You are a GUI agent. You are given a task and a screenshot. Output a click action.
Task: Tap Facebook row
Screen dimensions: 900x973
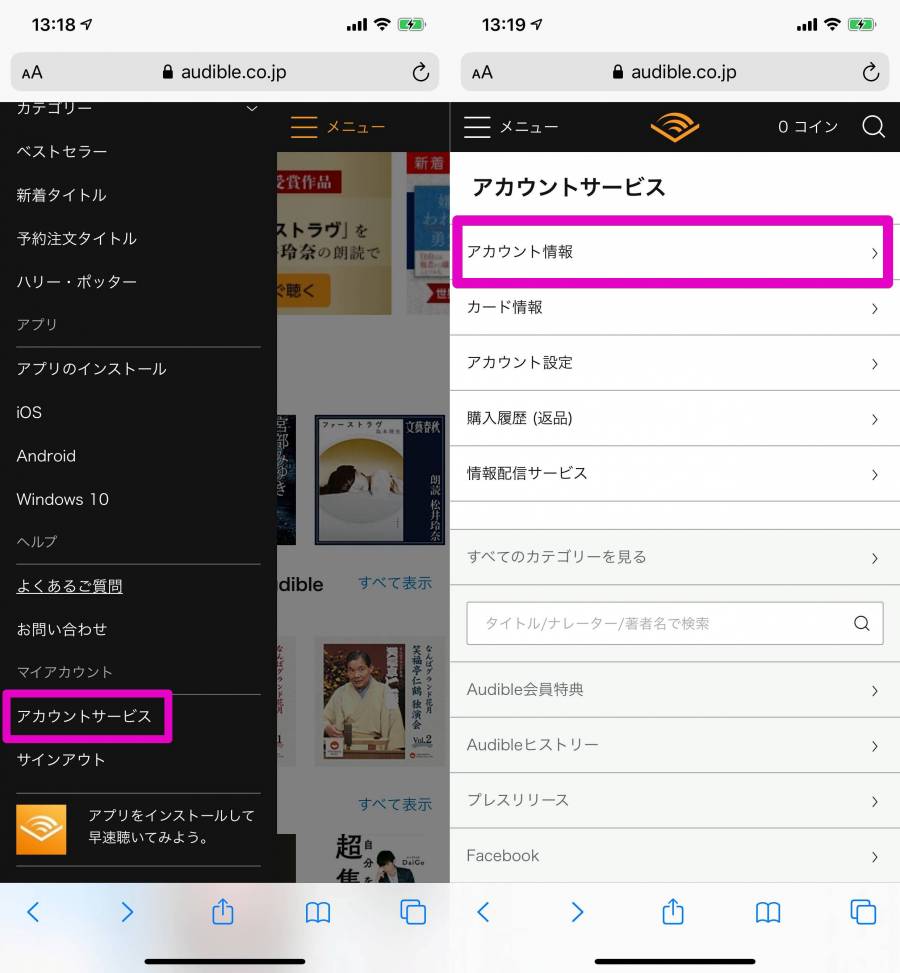(x=675, y=856)
